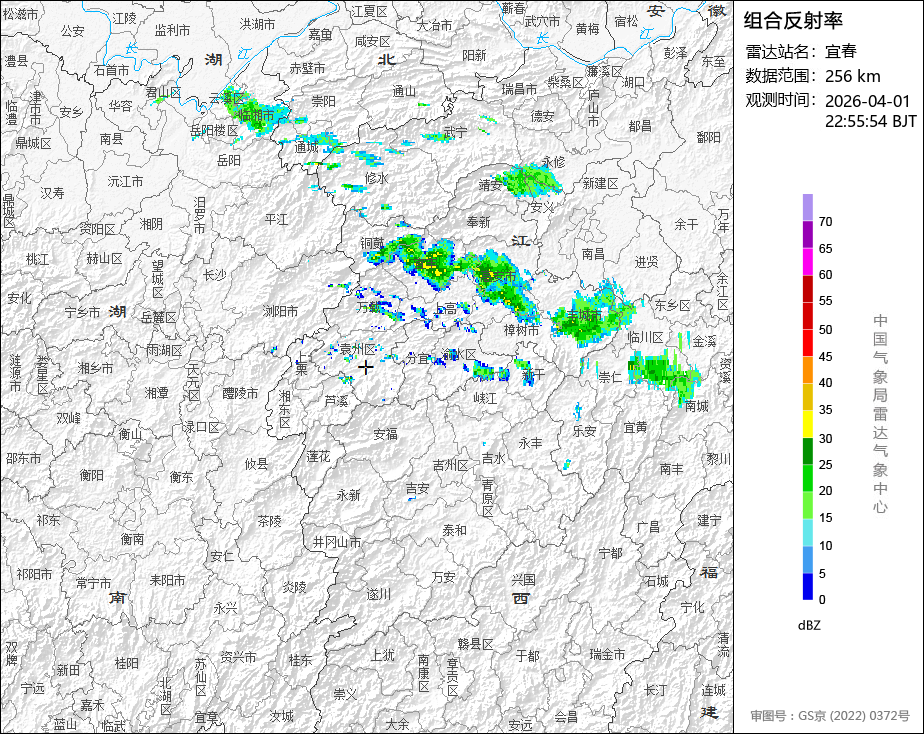Click the legend value 0

823,600
